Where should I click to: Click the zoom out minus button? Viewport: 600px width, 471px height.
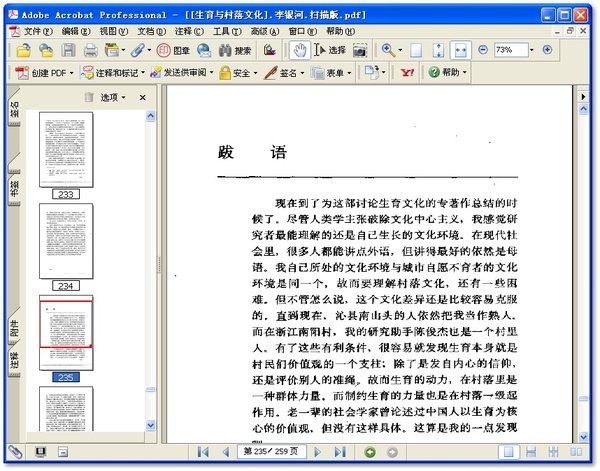pos(483,50)
